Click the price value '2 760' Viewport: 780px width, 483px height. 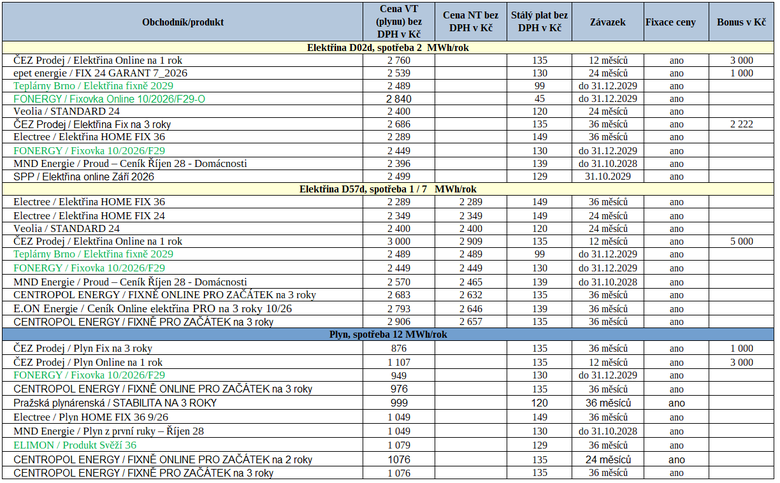click(399, 61)
